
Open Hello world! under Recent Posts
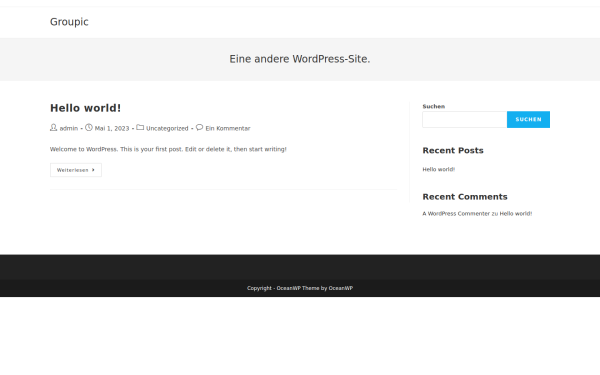pos(439,169)
